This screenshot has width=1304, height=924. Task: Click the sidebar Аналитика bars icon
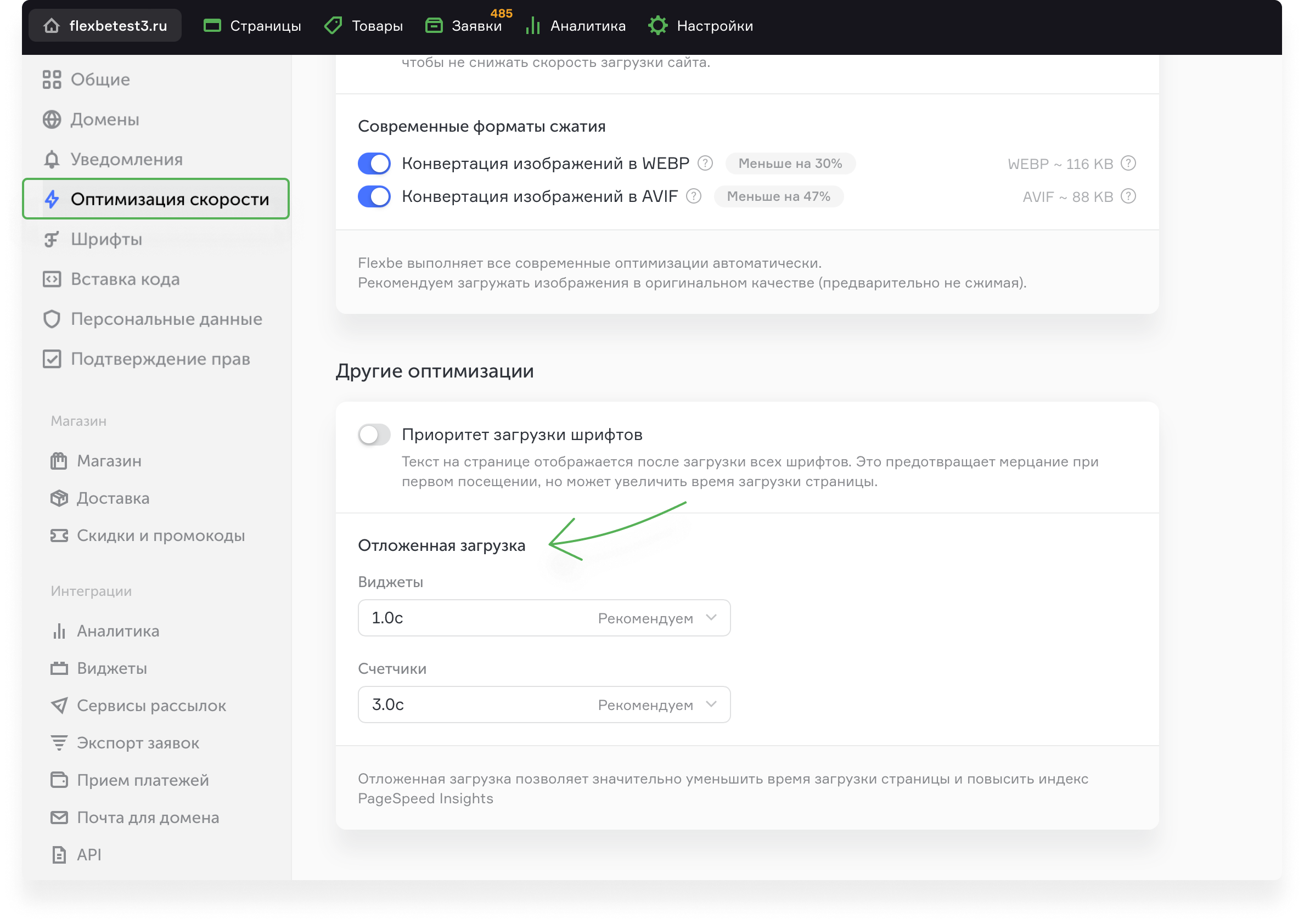tap(59, 631)
